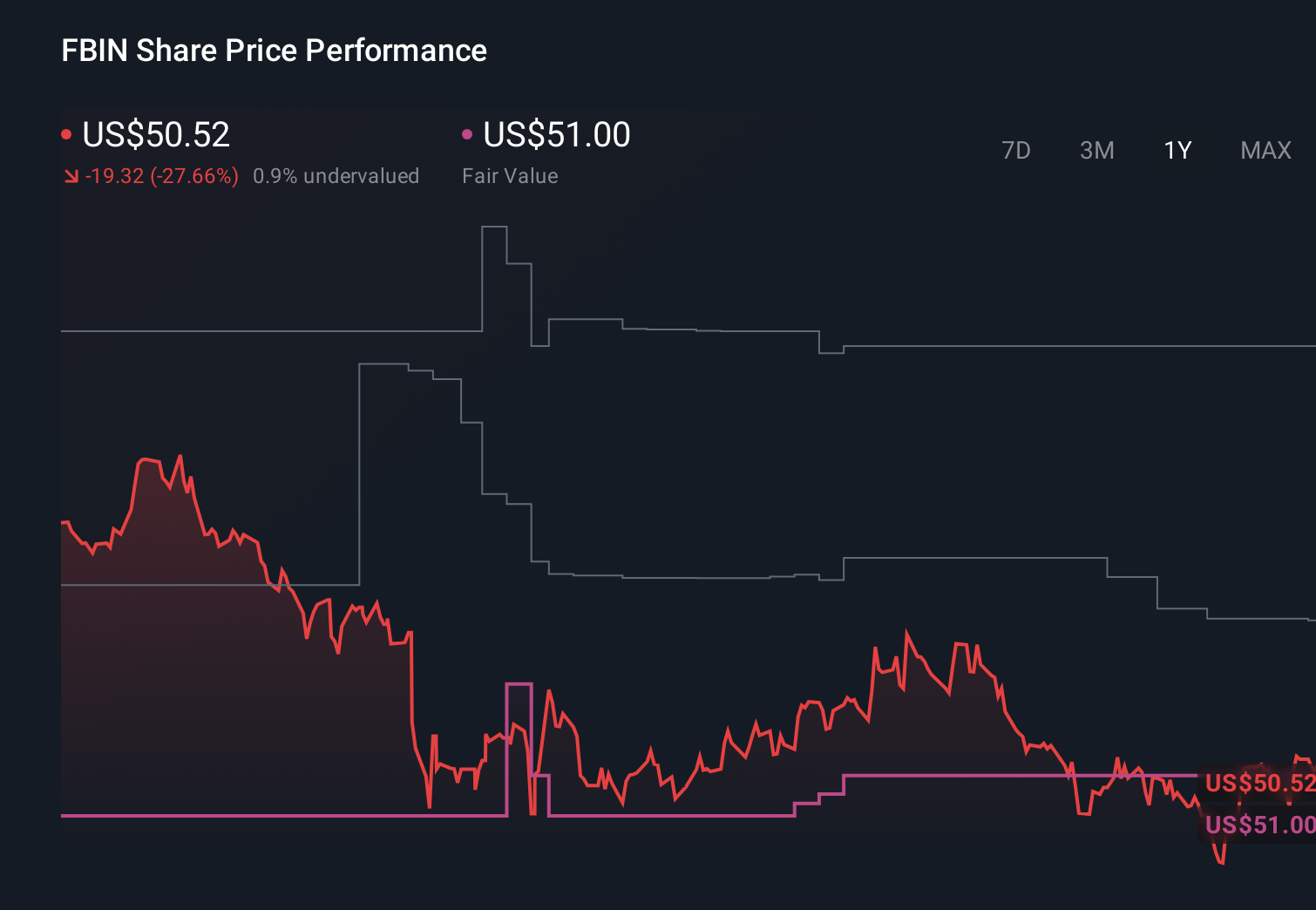Click the US$51.00 fair value price
1316x910 pixels.
tap(555, 134)
